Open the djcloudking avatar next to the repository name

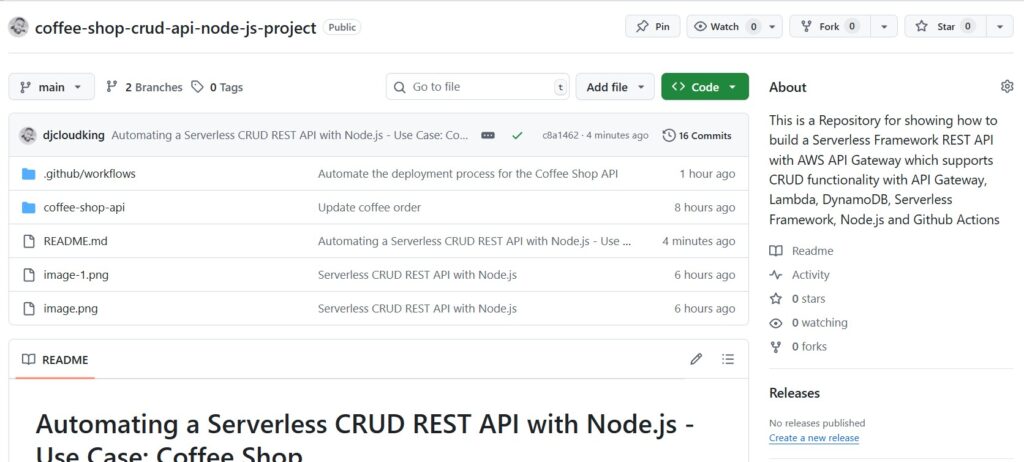pyautogui.click(x=18, y=27)
